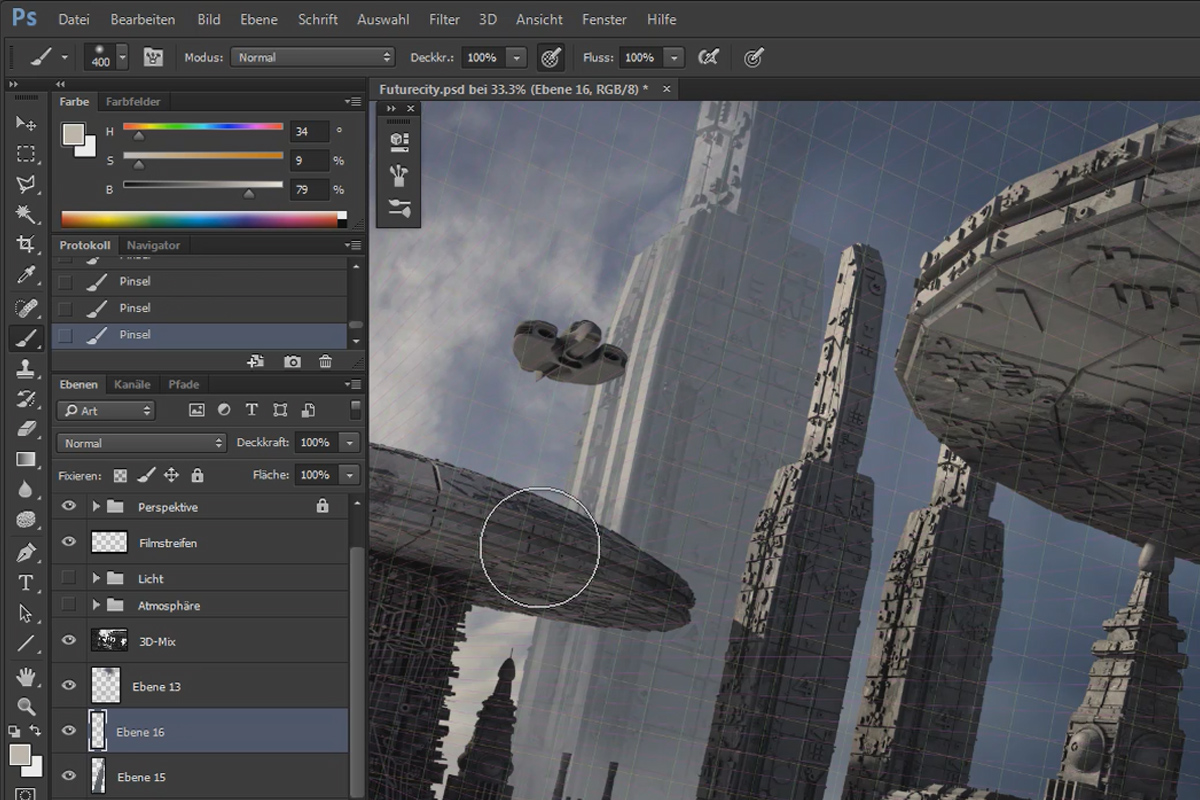
Task: Select the Type tool
Action: point(26,582)
